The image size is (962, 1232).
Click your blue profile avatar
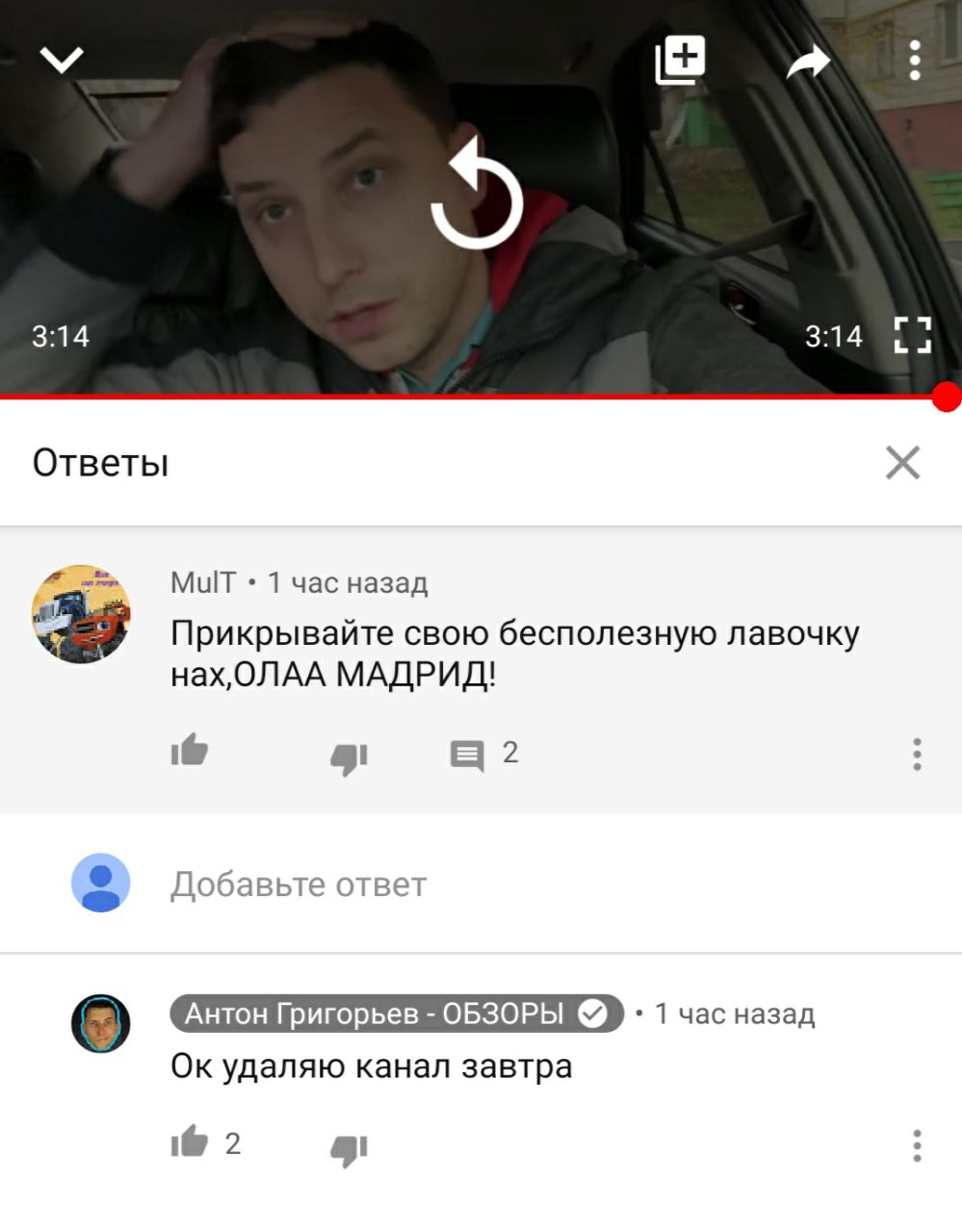pos(100,883)
